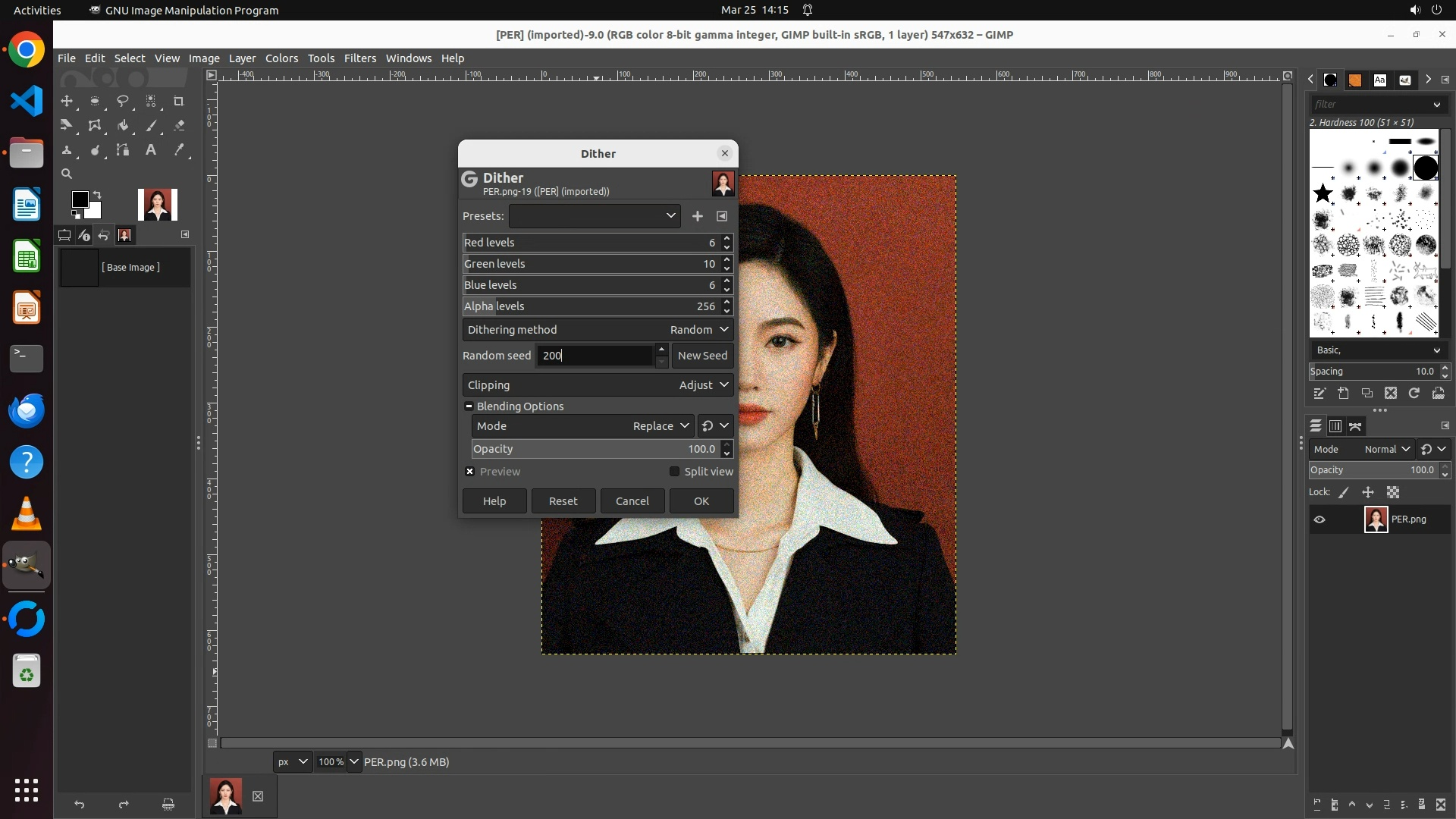1456x819 pixels.
Task: Enable the Split view checkbox
Action: [x=674, y=472]
